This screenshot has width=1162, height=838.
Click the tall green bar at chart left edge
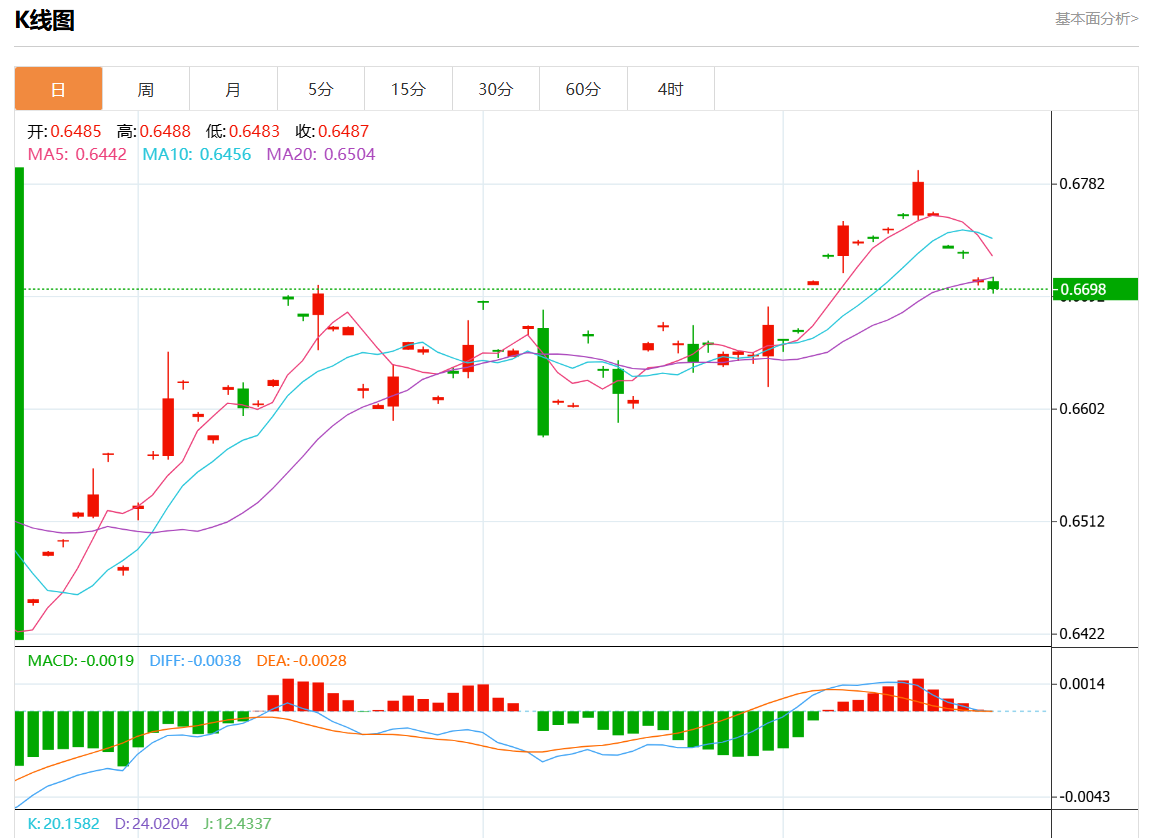tap(19, 404)
